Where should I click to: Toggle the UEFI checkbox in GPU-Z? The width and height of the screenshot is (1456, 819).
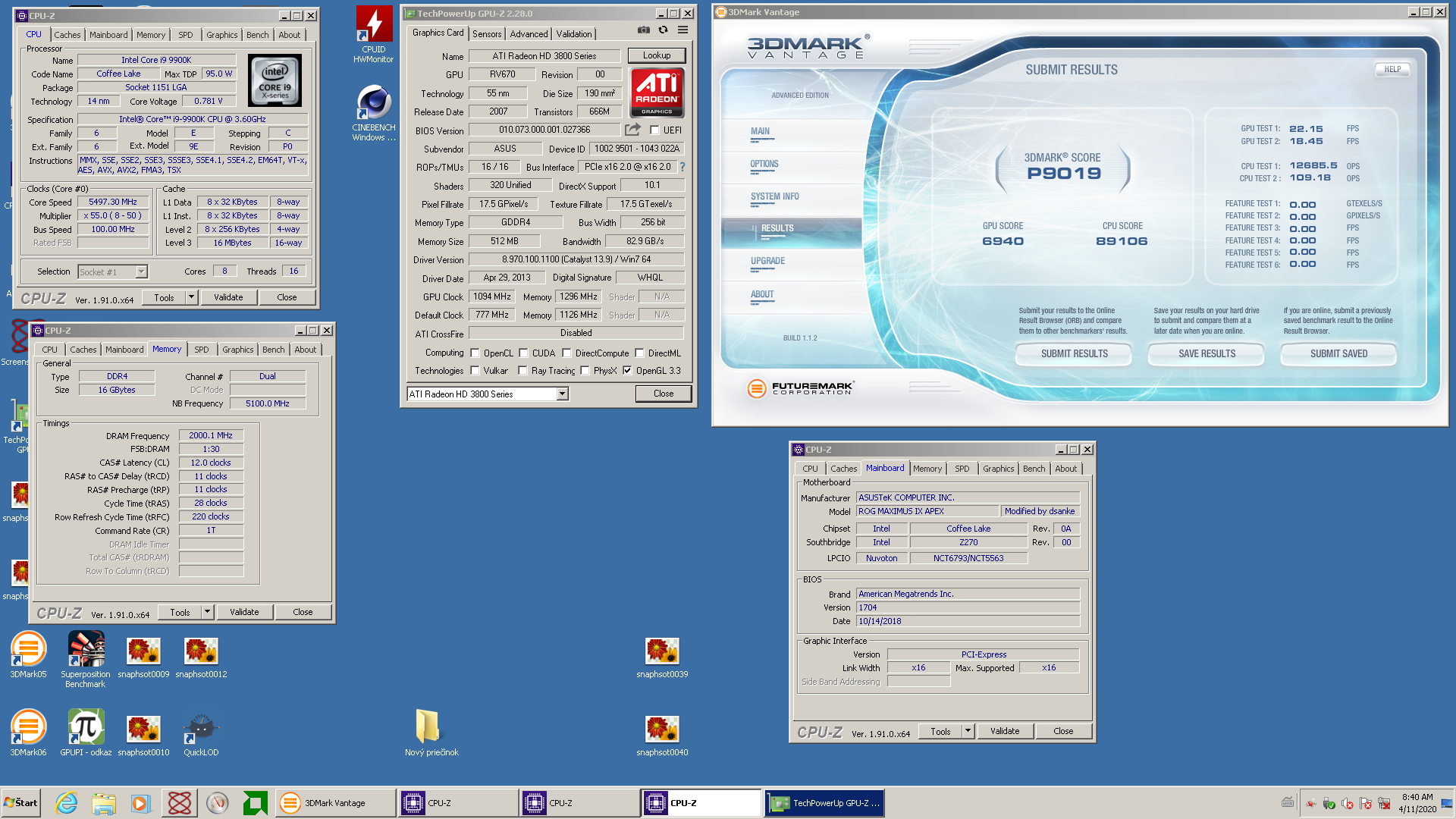654,130
